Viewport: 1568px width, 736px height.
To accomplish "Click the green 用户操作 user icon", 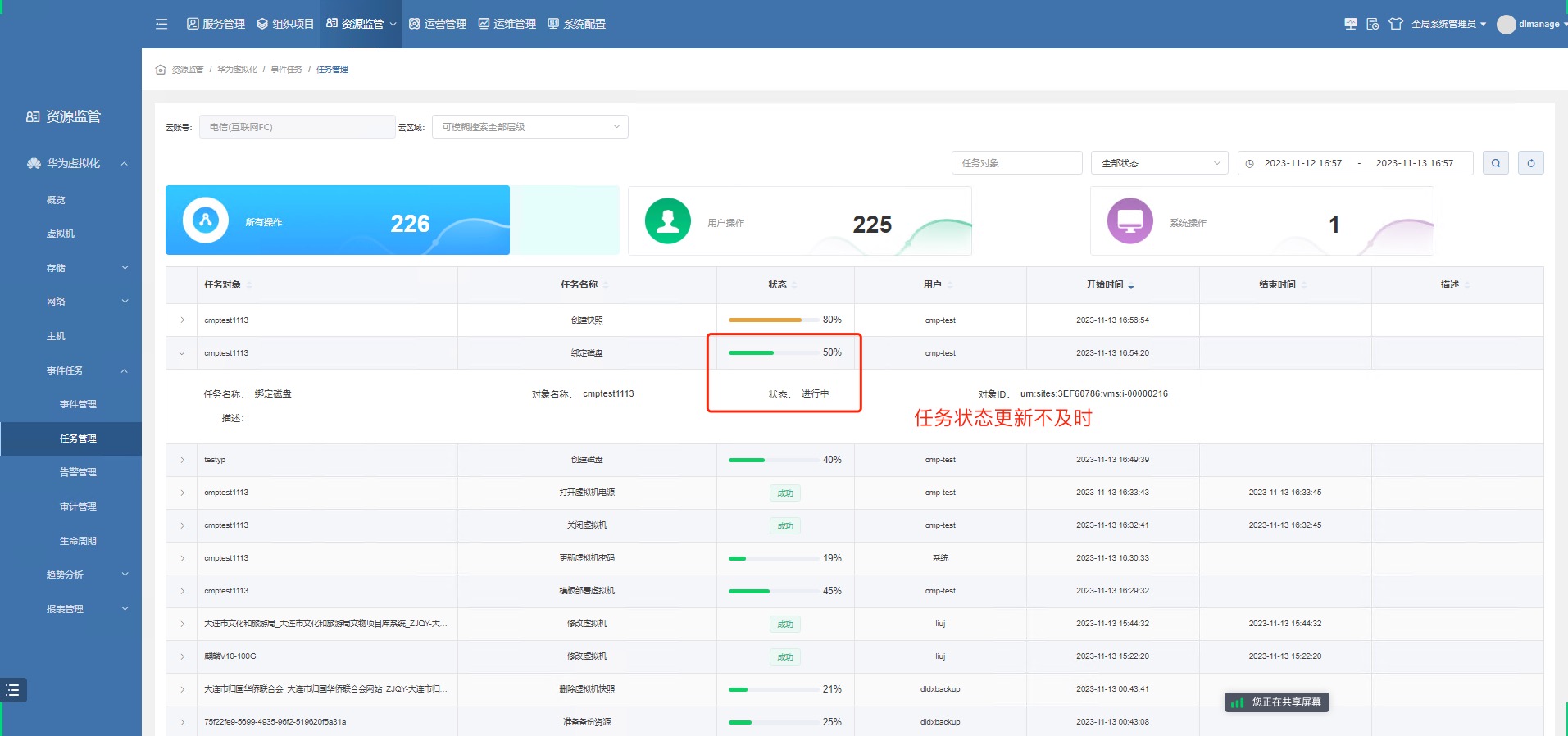I will coord(668,221).
